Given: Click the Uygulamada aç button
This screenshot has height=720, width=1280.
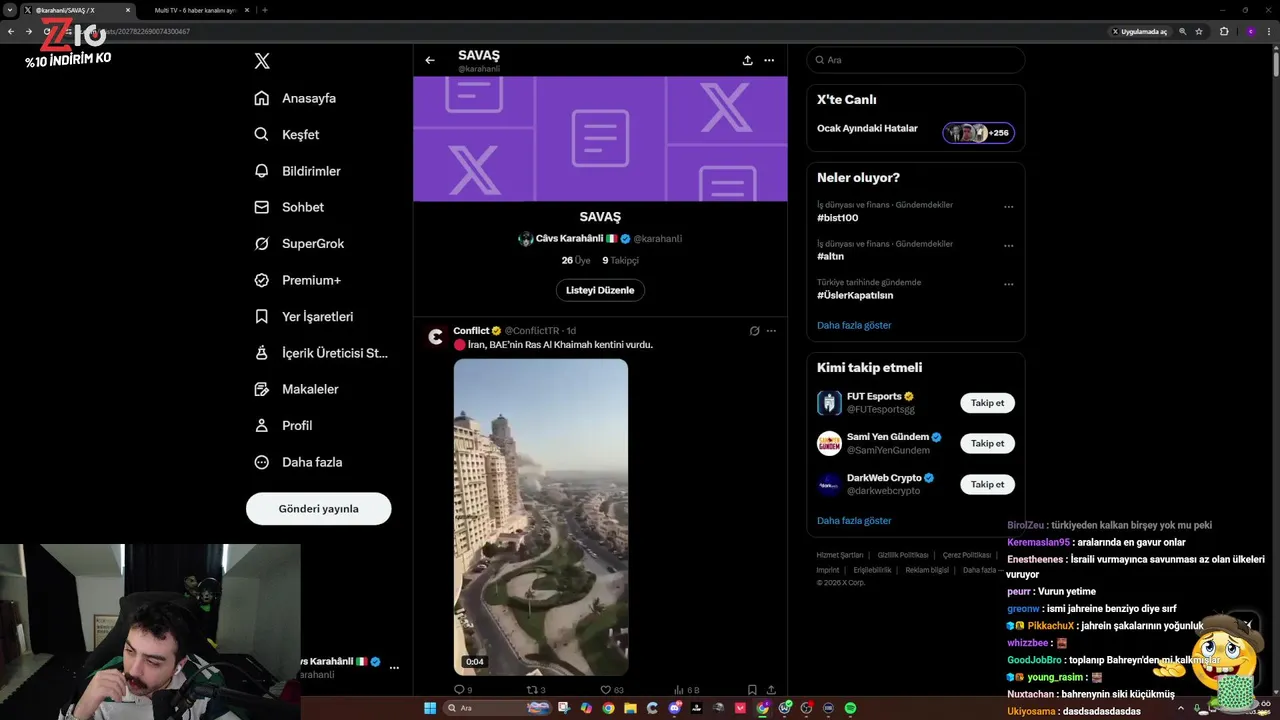Looking at the screenshot, I should (1139, 31).
